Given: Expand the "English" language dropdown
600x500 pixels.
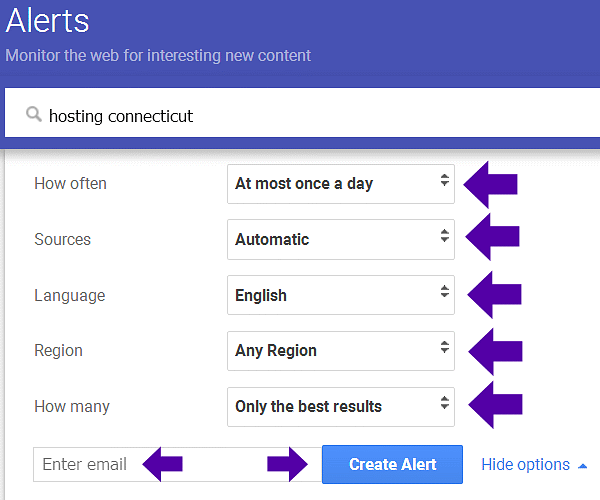Looking at the screenshot, I should (330, 296).
